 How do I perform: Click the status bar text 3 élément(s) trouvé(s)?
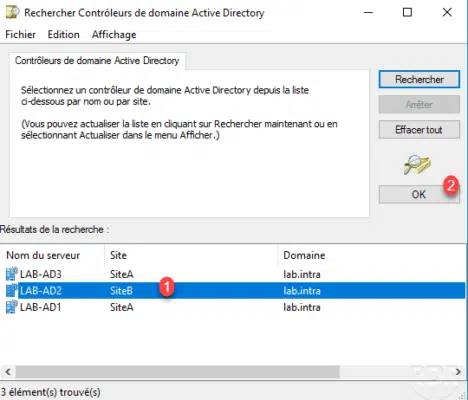pos(50,392)
